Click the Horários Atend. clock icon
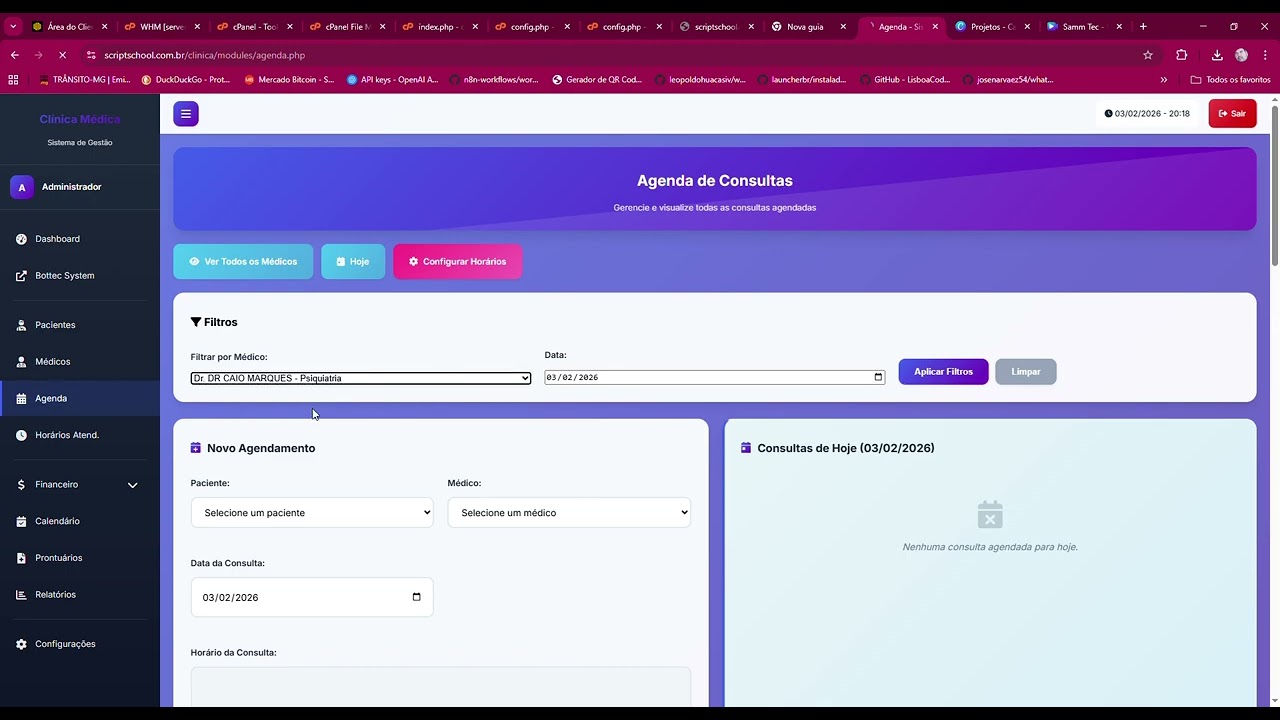This screenshot has width=1280, height=720. pyautogui.click(x=22, y=435)
